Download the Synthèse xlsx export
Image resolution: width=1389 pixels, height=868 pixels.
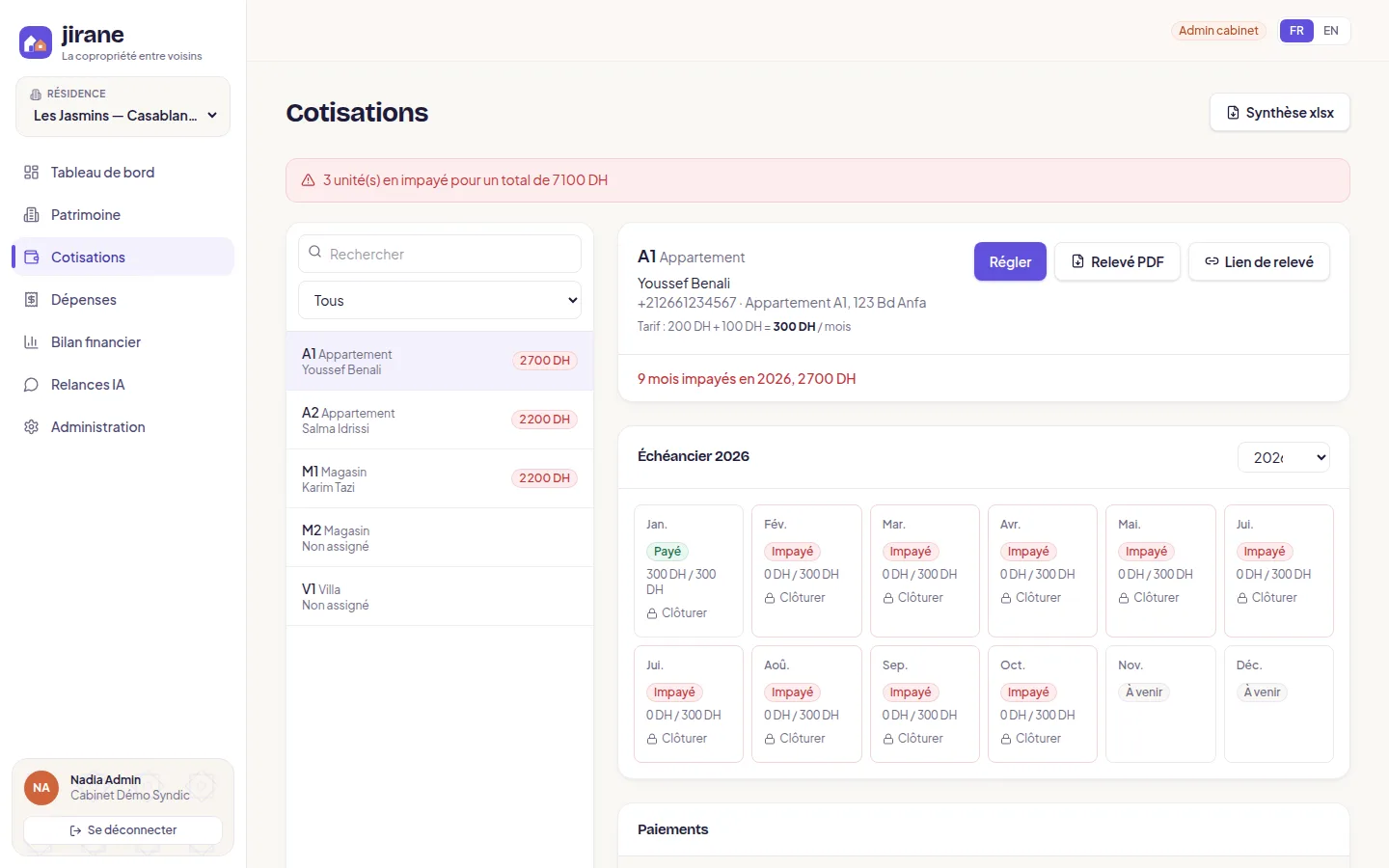click(x=1280, y=113)
